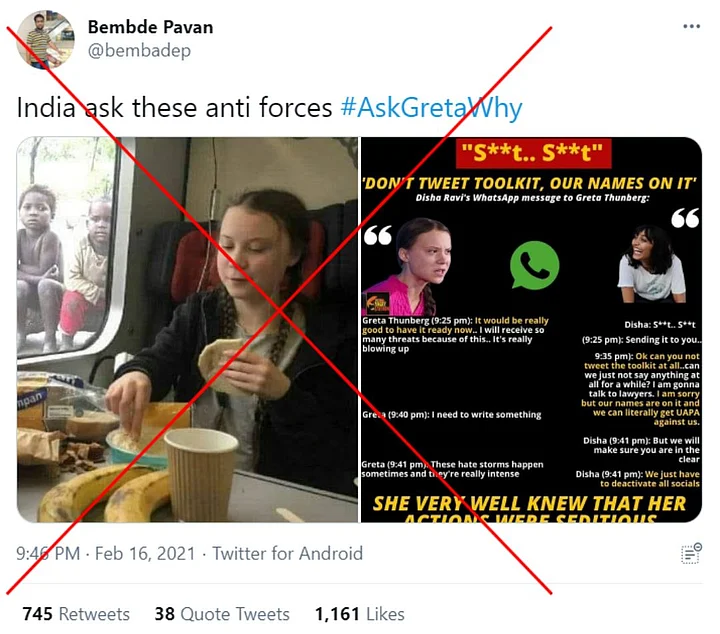Viewport: 720px width, 634px height.
Task: Open the three-dot more options menu
Action: click(691, 26)
